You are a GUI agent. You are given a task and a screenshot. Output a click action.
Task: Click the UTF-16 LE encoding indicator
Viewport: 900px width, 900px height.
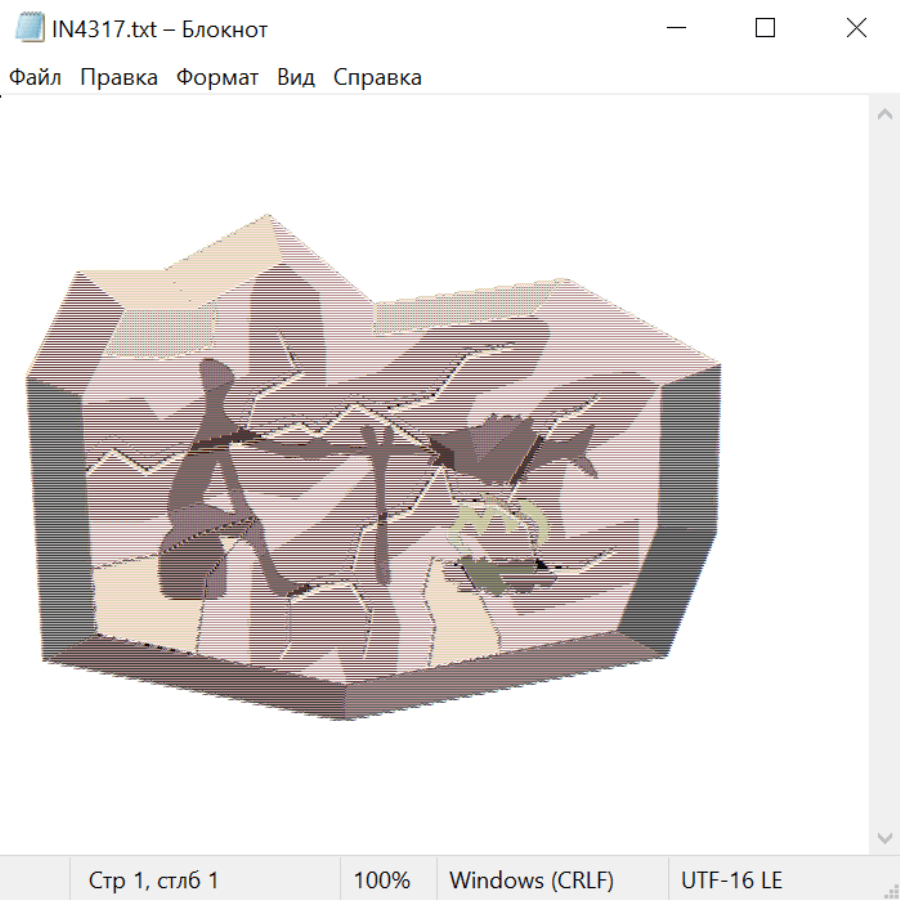[x=731, y=880]
